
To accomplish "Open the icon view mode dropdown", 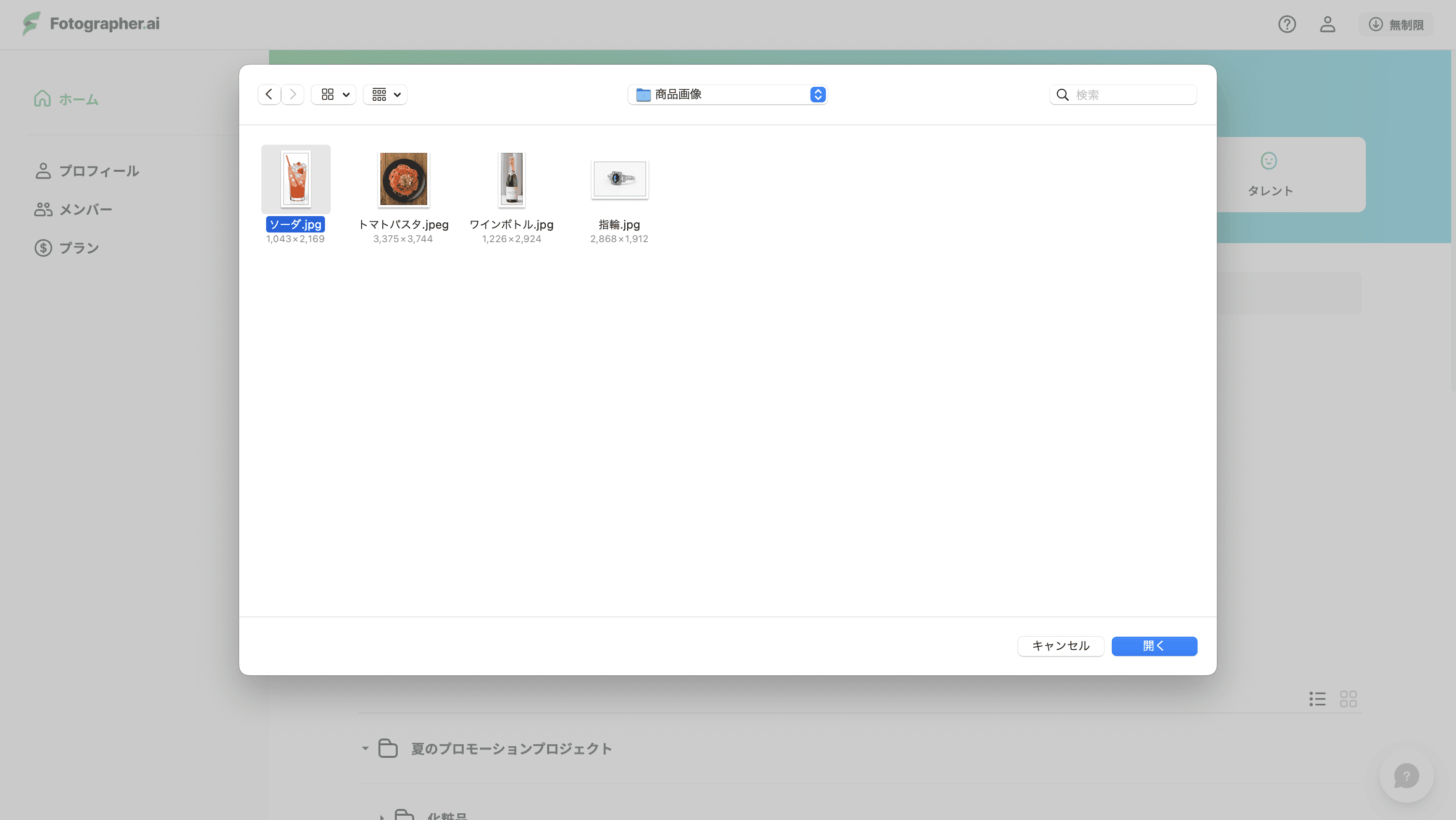I will coord(334,95).
